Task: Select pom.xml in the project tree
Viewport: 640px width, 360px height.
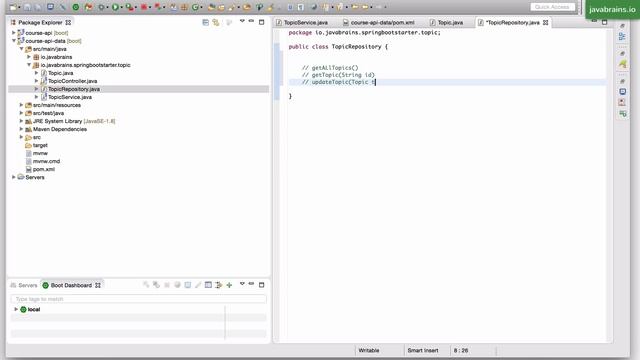Action: click(x=44, y=169)
